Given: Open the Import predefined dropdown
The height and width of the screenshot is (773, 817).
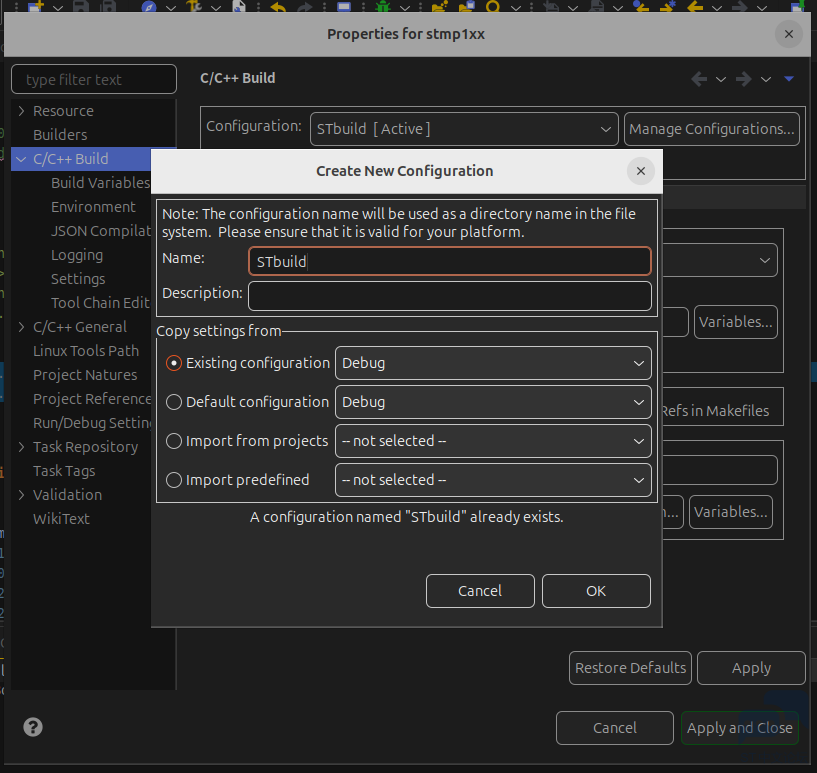Looking at the screenshot, I should click(493, 480).
